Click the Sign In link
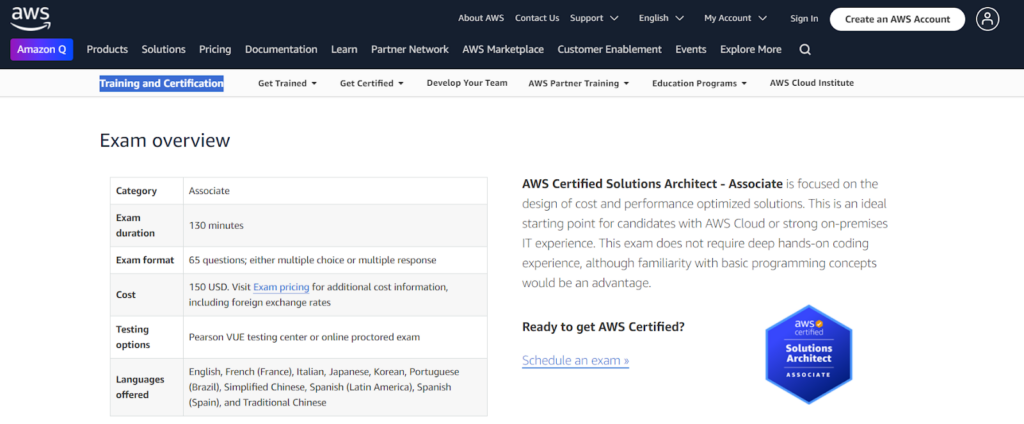 (x=804, y=18)
